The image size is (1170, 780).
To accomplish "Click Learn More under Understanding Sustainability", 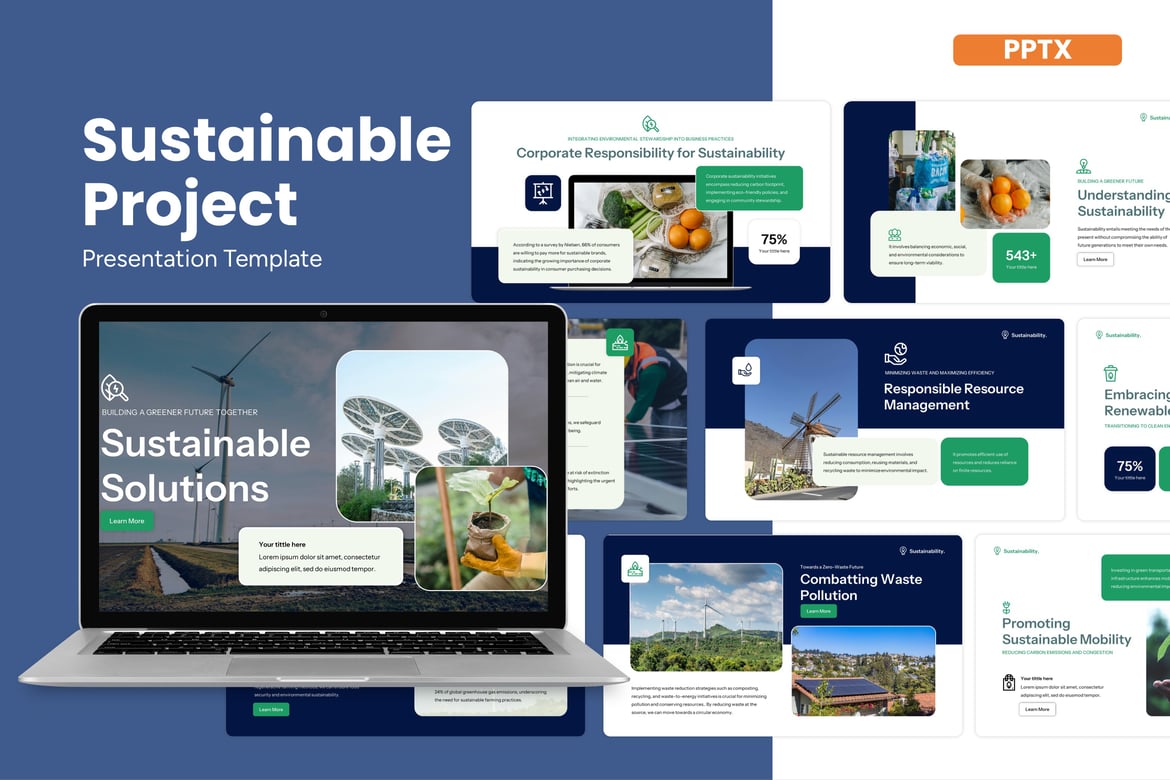I will point(1095,260).
